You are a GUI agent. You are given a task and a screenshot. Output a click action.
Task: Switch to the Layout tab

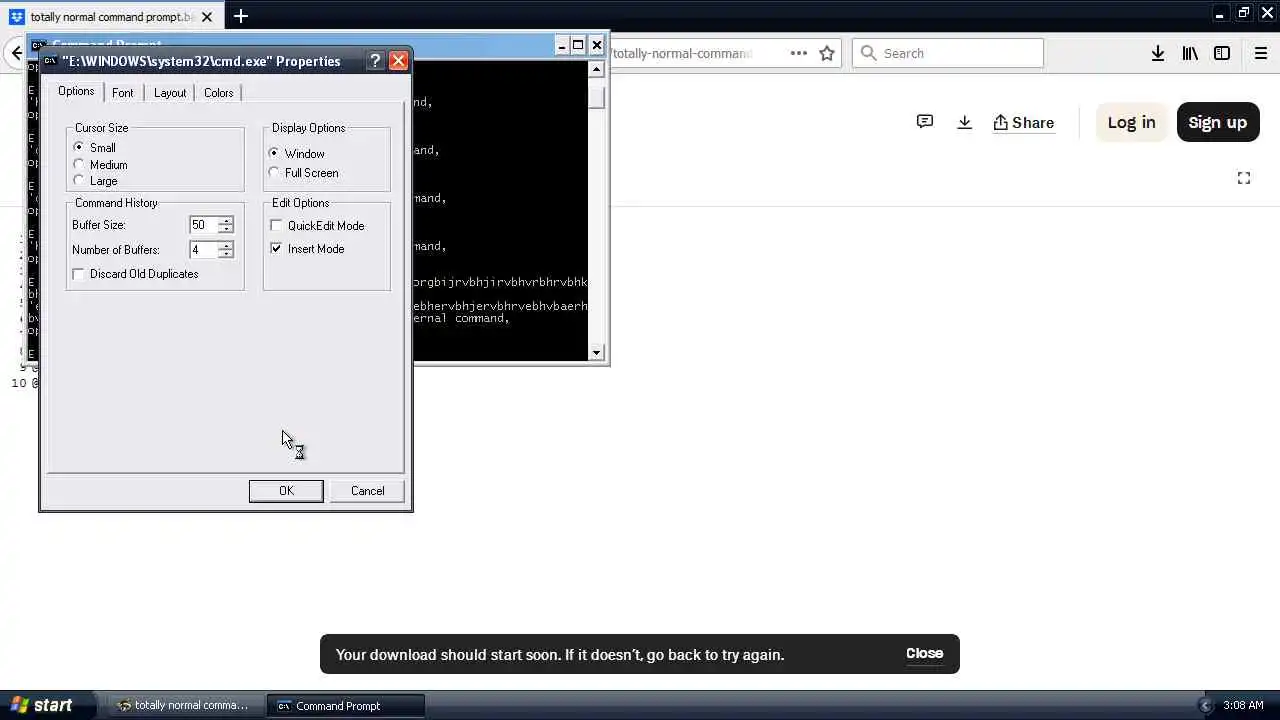(170, 93)
